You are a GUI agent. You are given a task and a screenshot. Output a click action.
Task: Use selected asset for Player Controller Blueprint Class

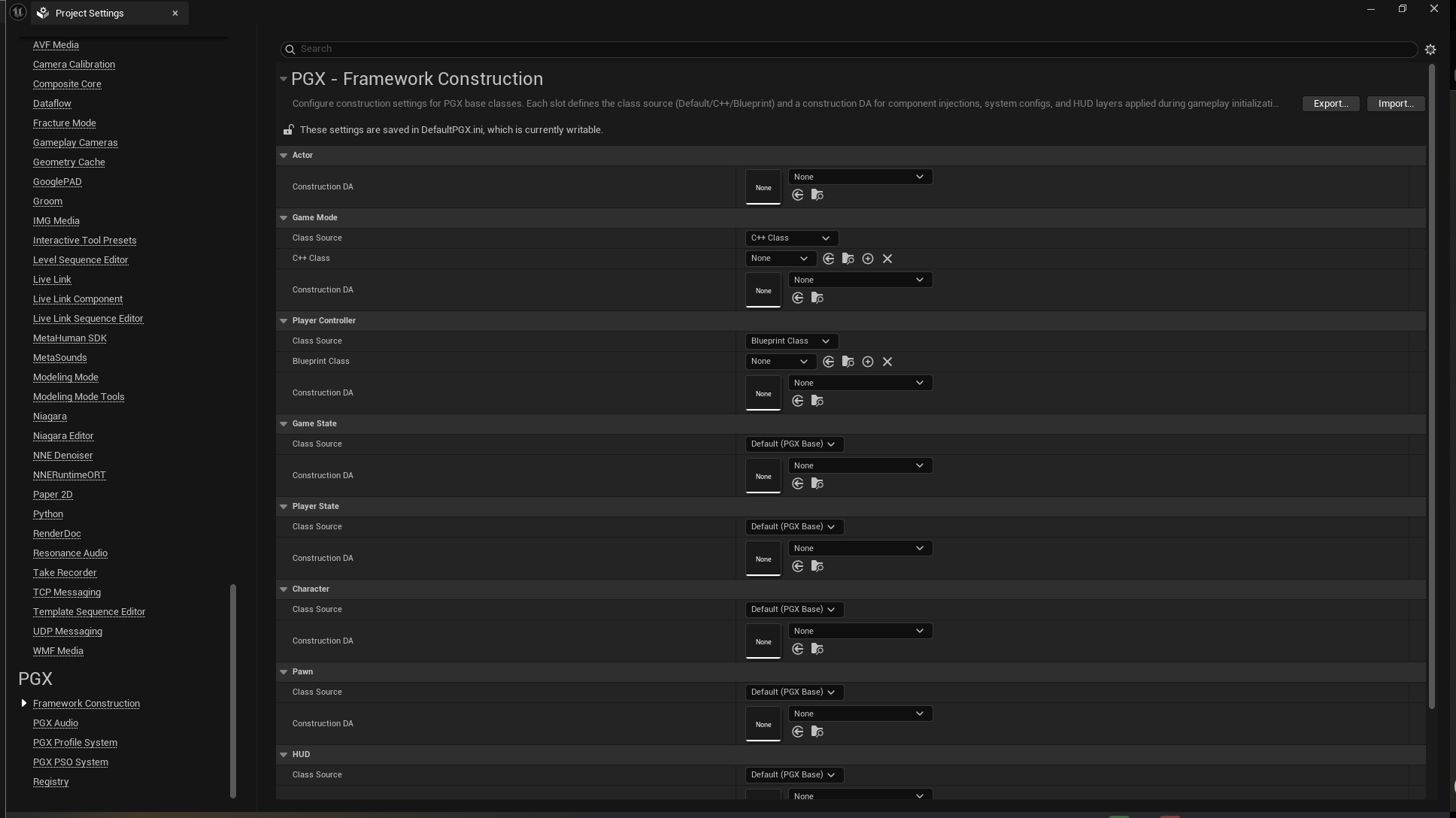coord(829,362)
